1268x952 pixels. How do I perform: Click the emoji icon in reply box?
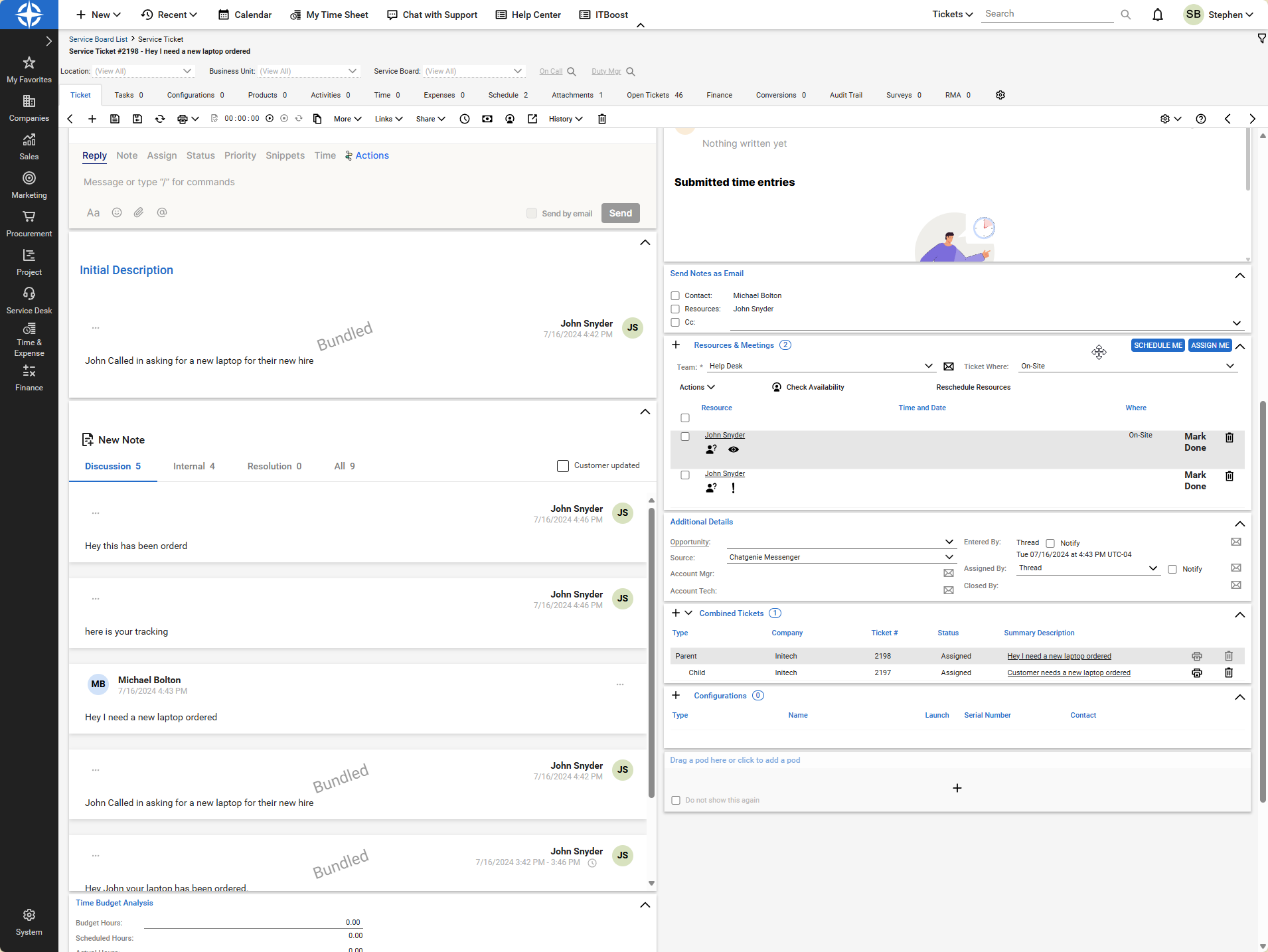(117, 212)
